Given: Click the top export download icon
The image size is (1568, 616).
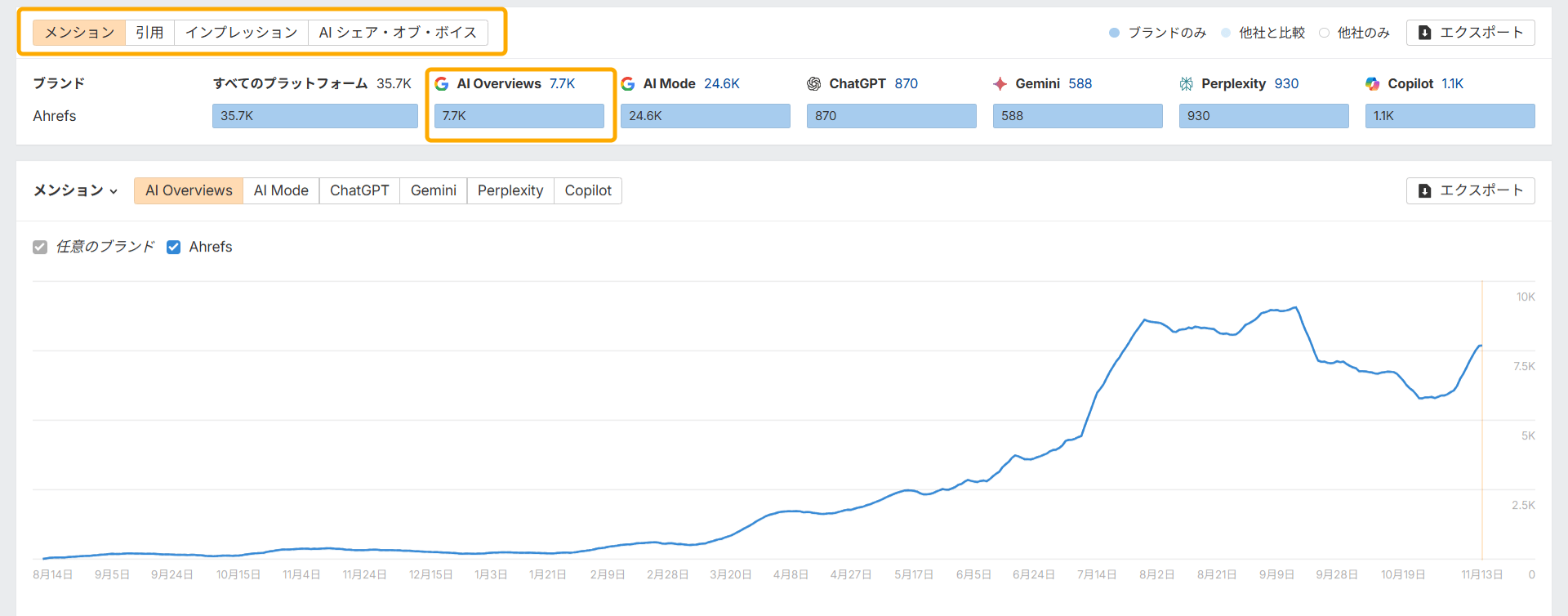Looking at the screenshot, I should [1425, 33].
